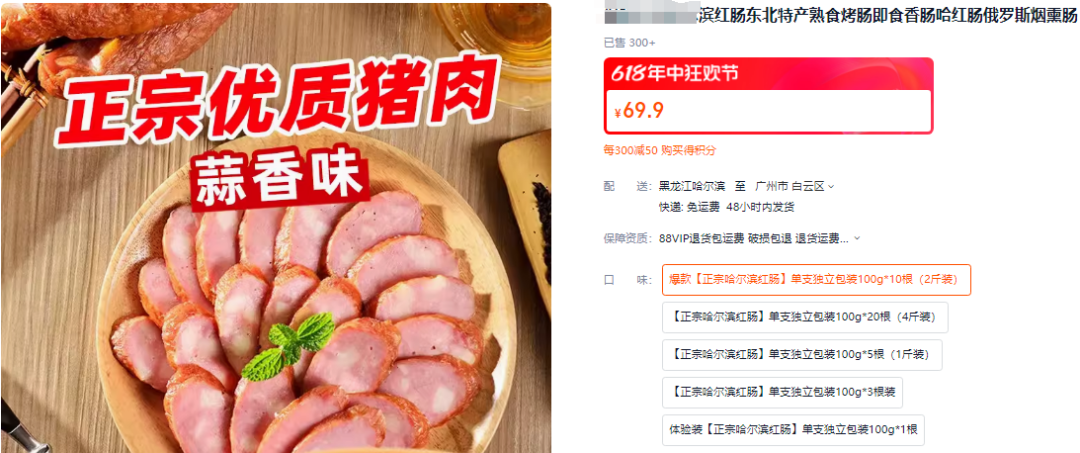Open the 购买得积分 points link
Viewport: 1080px width, 453px height.
688,150
